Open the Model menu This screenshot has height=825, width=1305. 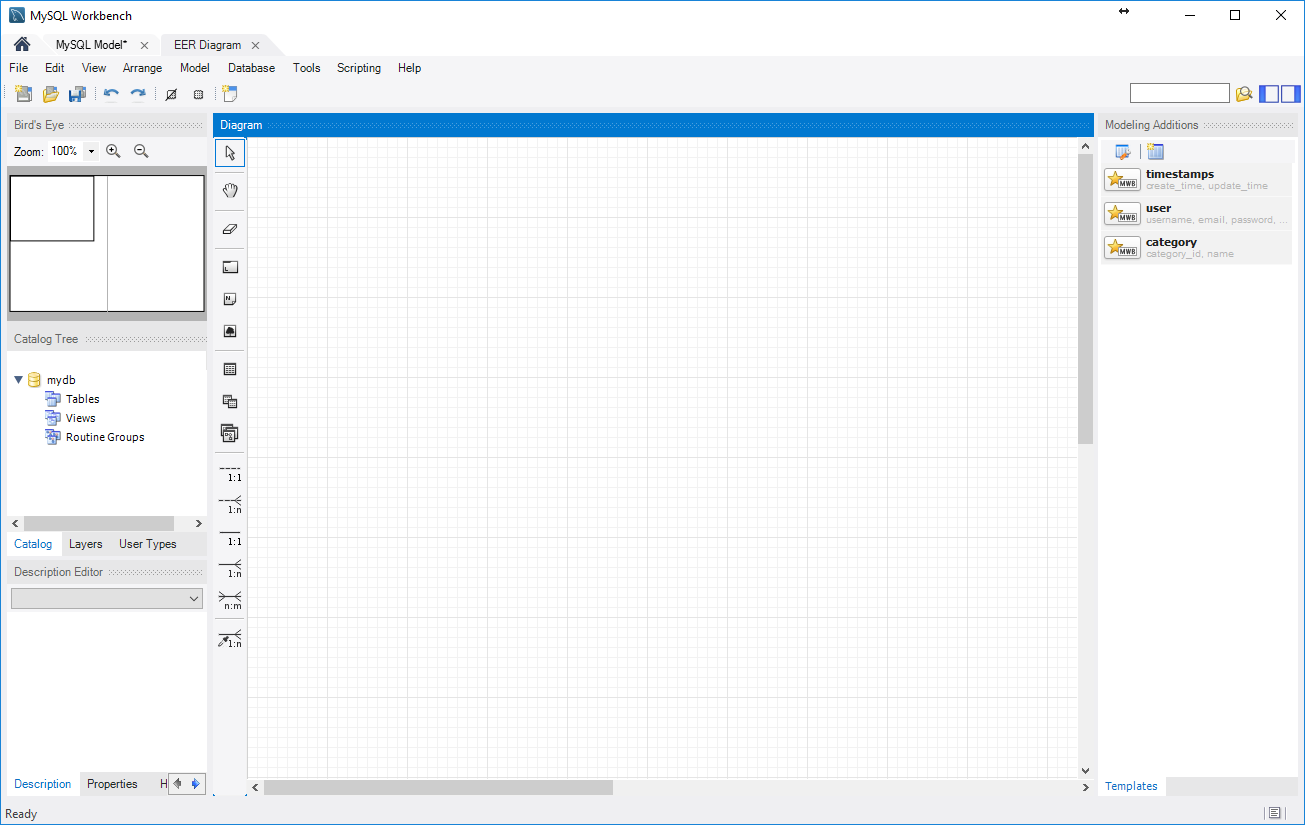[x=195, y=68]
